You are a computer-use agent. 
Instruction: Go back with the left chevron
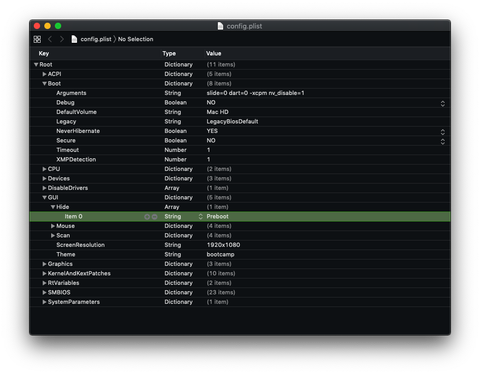pyautogui.click(x=50, y=39)
